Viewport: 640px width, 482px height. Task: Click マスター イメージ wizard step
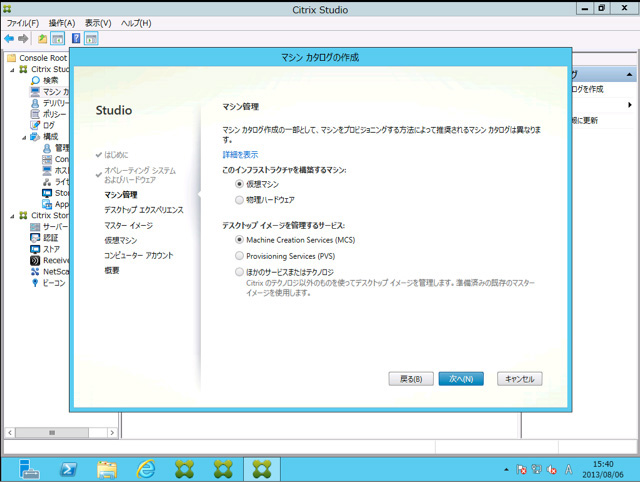[x=129, y=225]
